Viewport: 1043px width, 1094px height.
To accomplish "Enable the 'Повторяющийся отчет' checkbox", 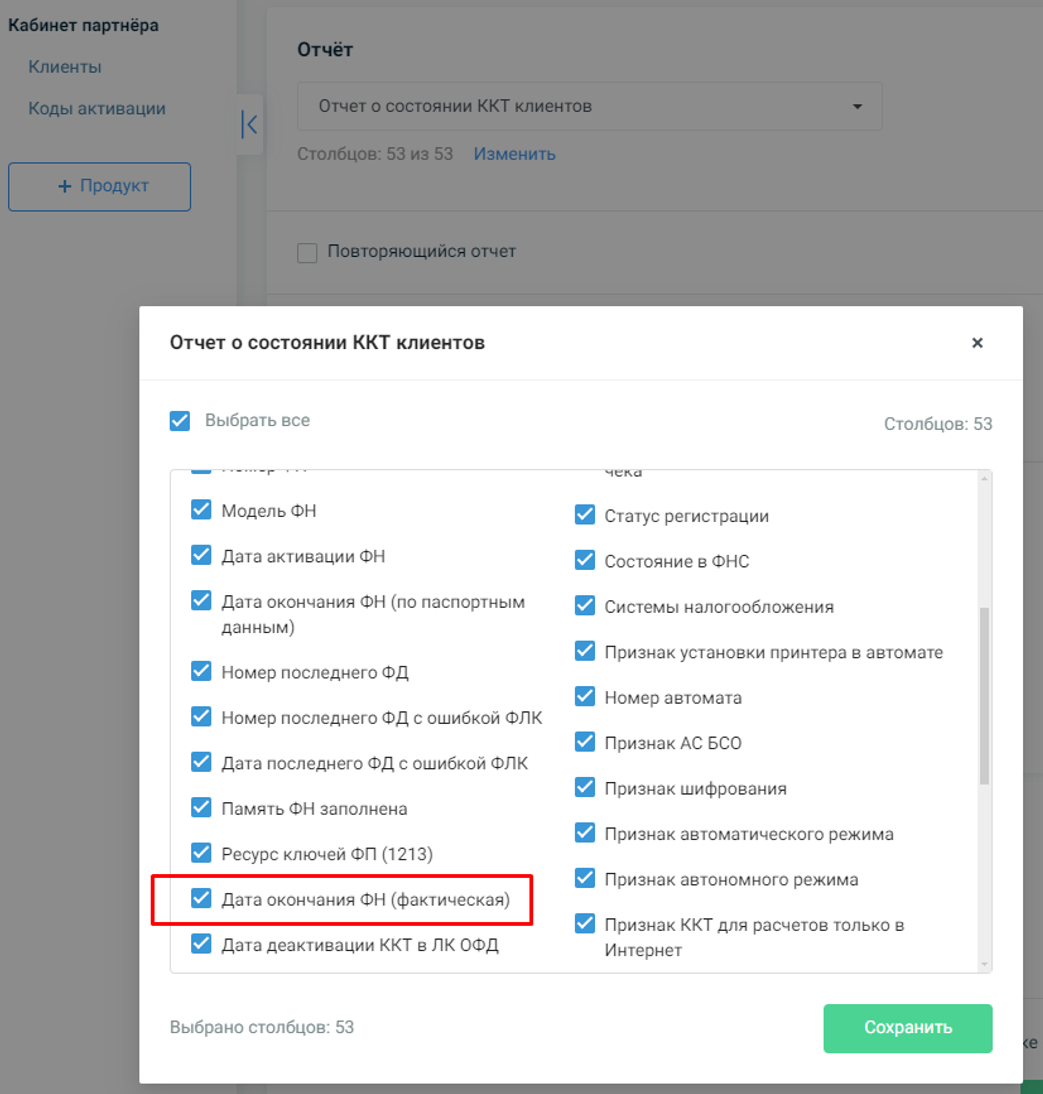I will pyautogui.click(x=307, y=252).
